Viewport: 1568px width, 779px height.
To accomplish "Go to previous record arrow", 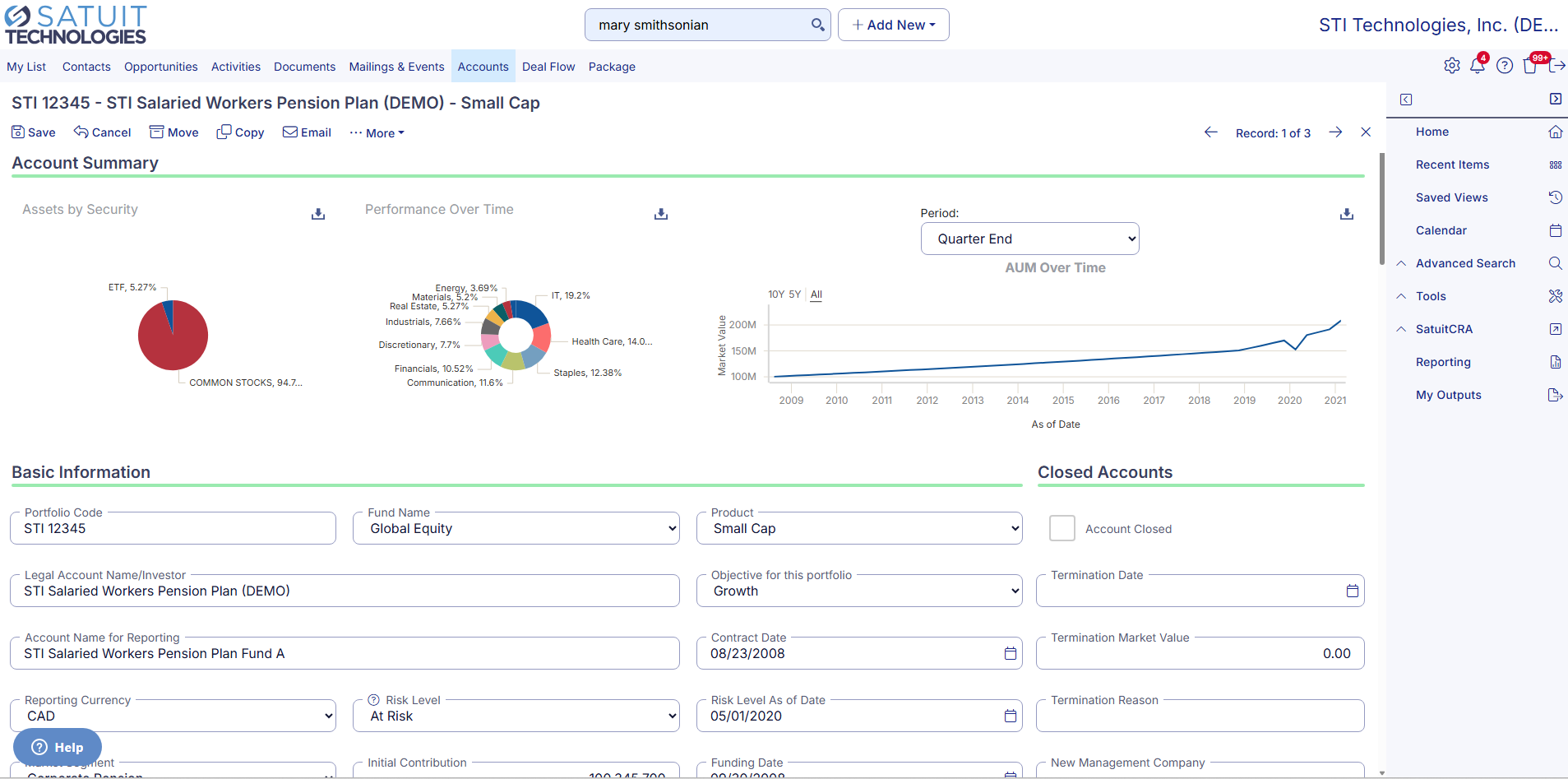I will pos(1211,132).
